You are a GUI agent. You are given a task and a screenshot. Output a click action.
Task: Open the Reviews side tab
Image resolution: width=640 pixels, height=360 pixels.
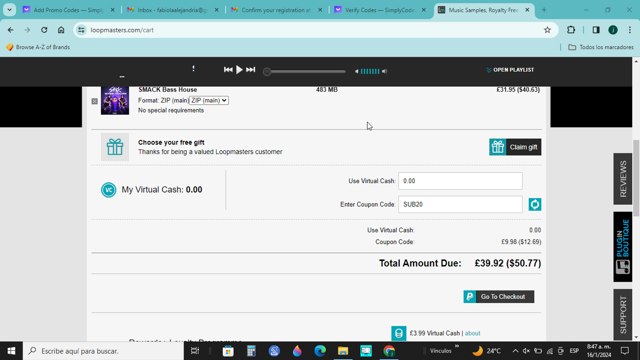pos(622,179)
